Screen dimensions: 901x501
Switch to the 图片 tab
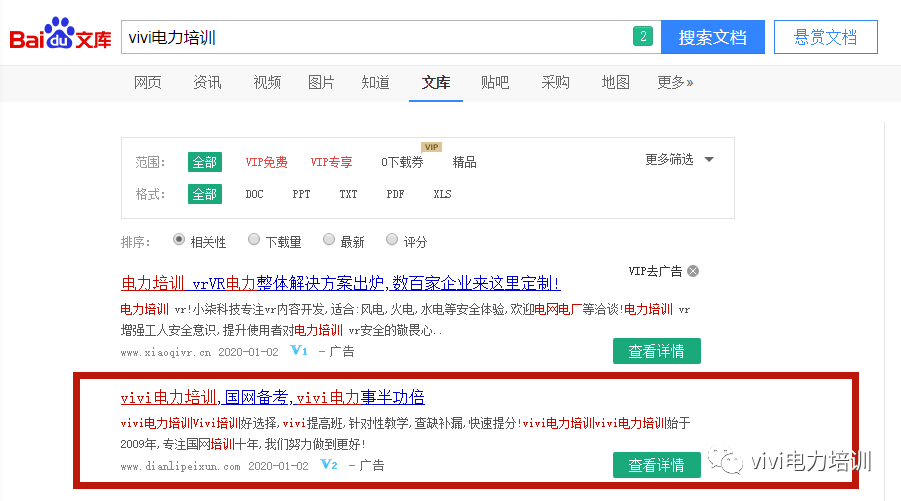click(x=321, y=83)
